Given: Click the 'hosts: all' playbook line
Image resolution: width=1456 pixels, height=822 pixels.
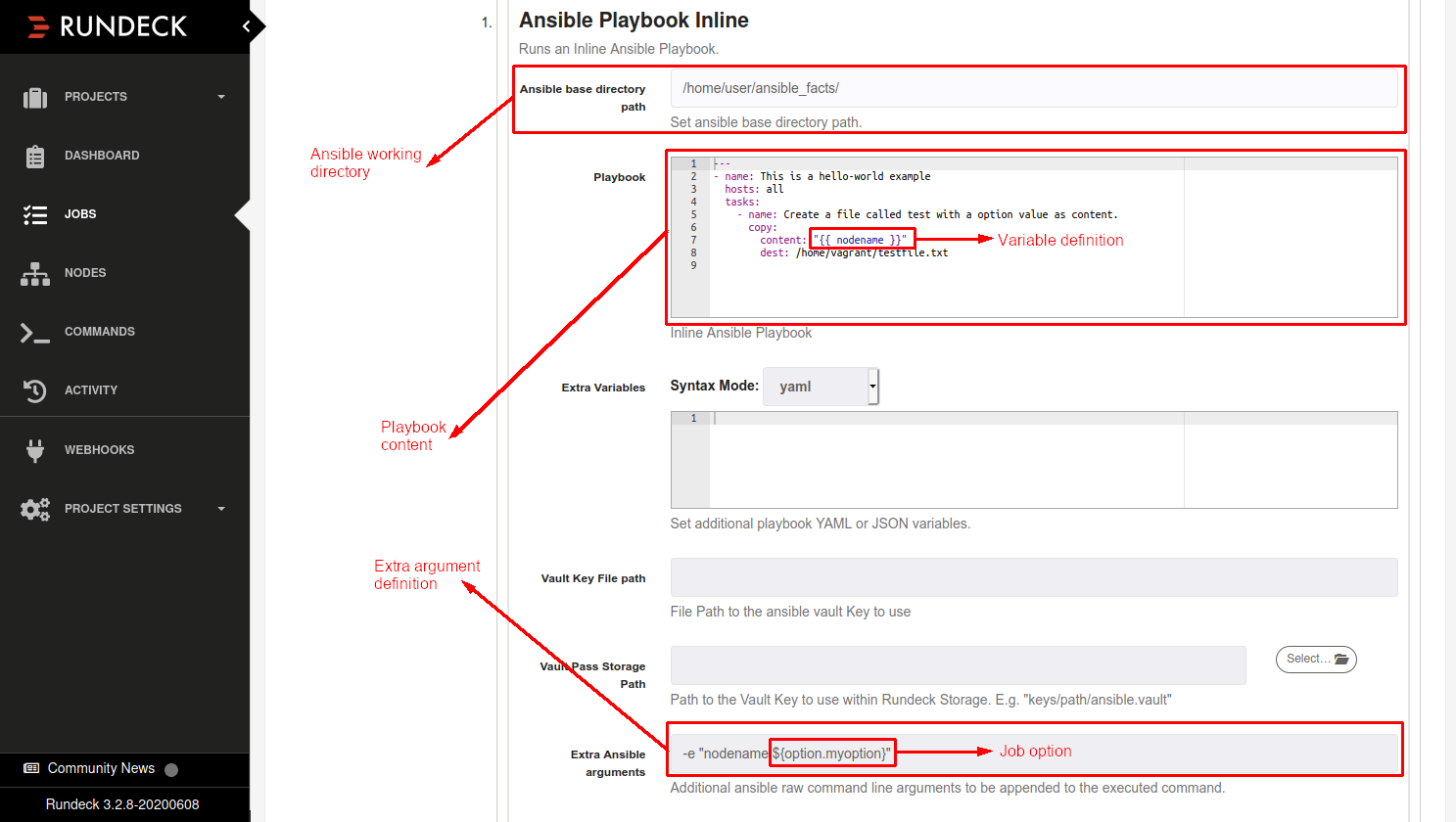Looking at the screenshot, I should (754, 189).
